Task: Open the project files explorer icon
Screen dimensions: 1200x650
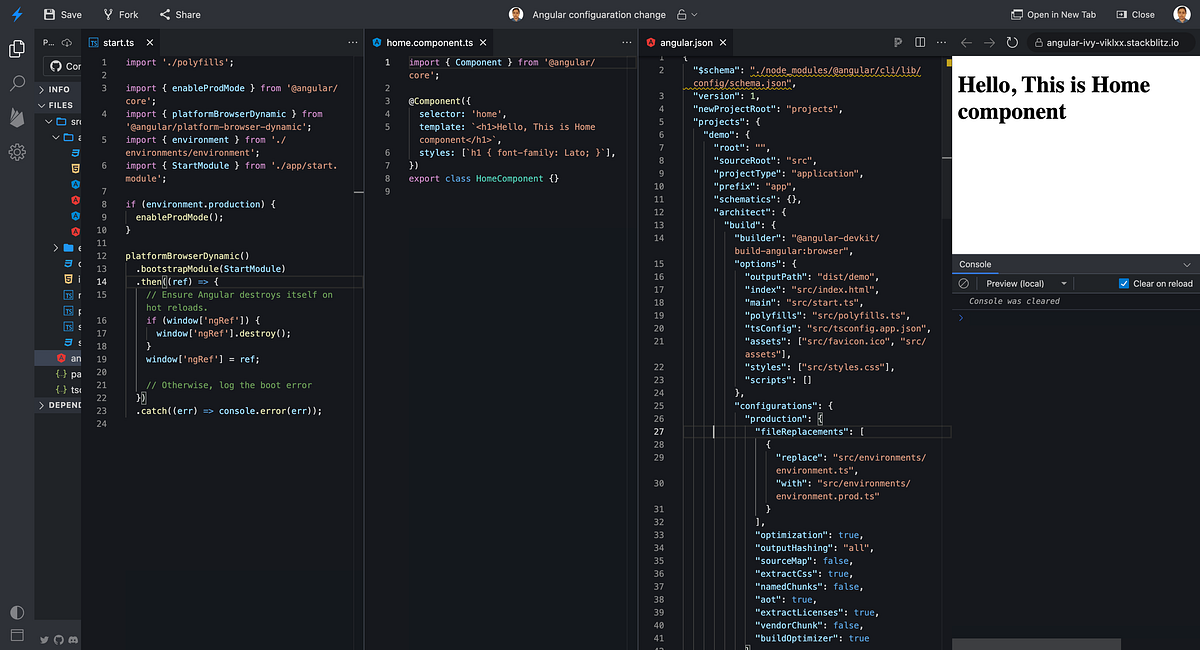Action: coord(16,47)
